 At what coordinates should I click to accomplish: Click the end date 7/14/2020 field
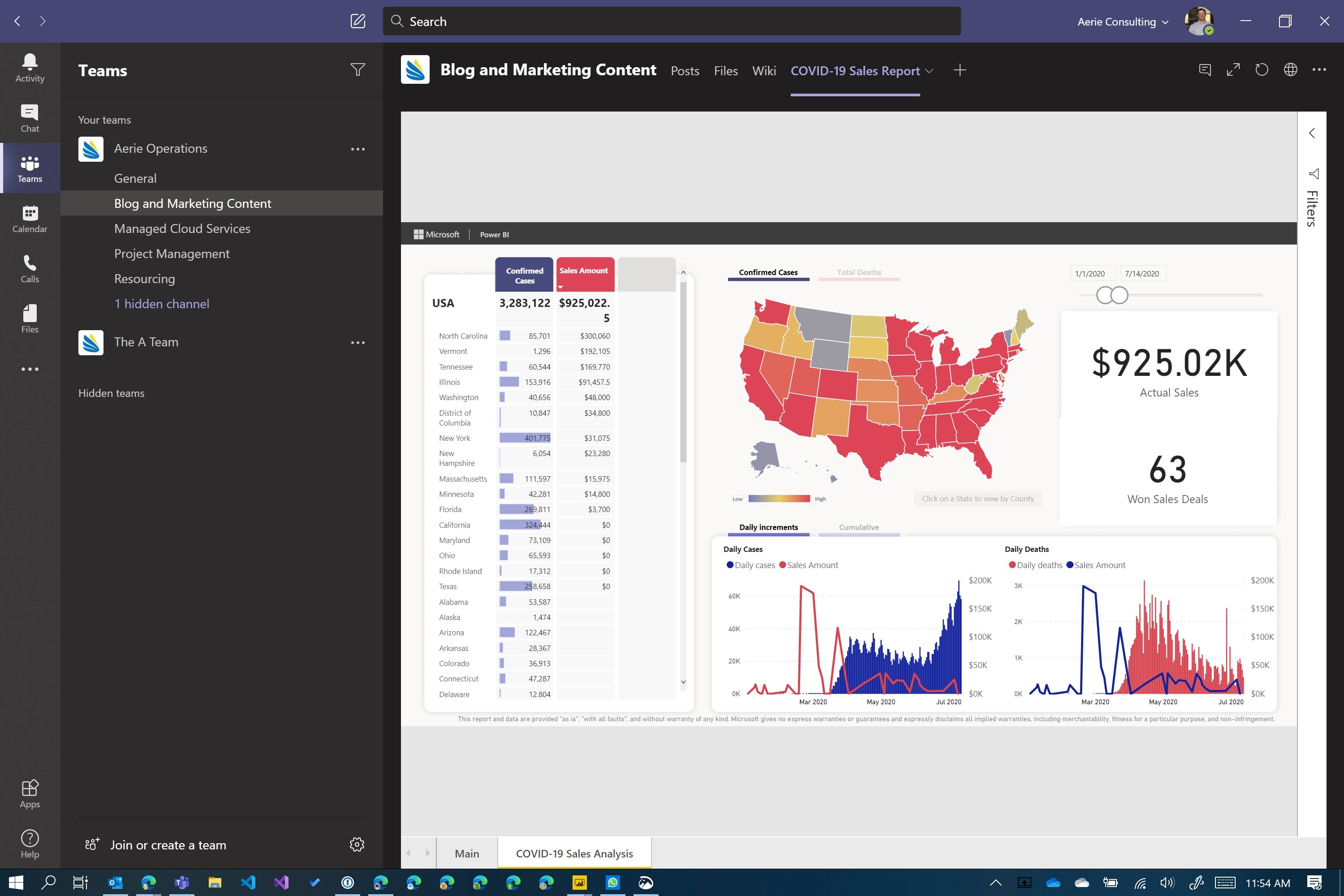(x=1143, y=274)
